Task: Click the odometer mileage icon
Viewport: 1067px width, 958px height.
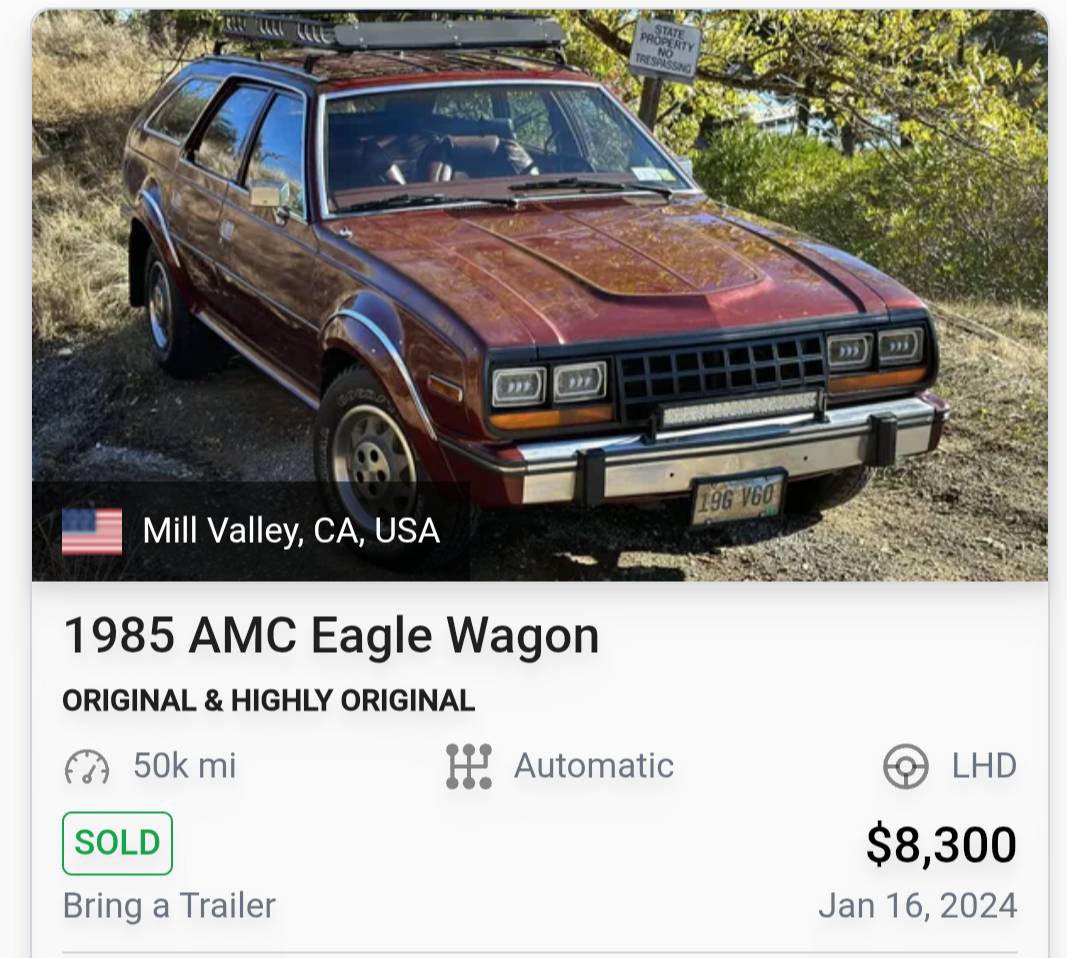Action: (x=87, y=767)
